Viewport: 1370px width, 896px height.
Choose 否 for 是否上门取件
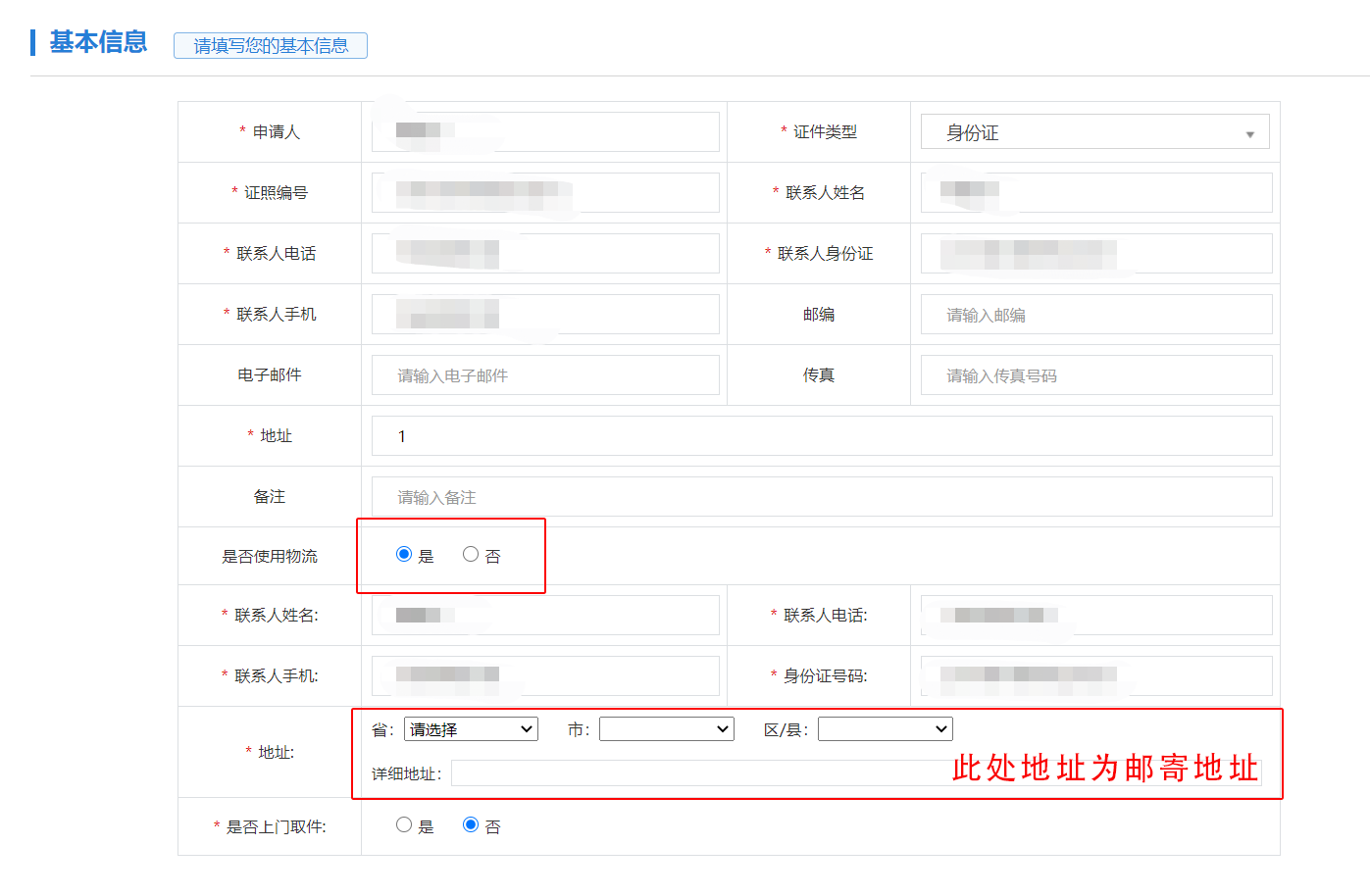pos(471,825)
